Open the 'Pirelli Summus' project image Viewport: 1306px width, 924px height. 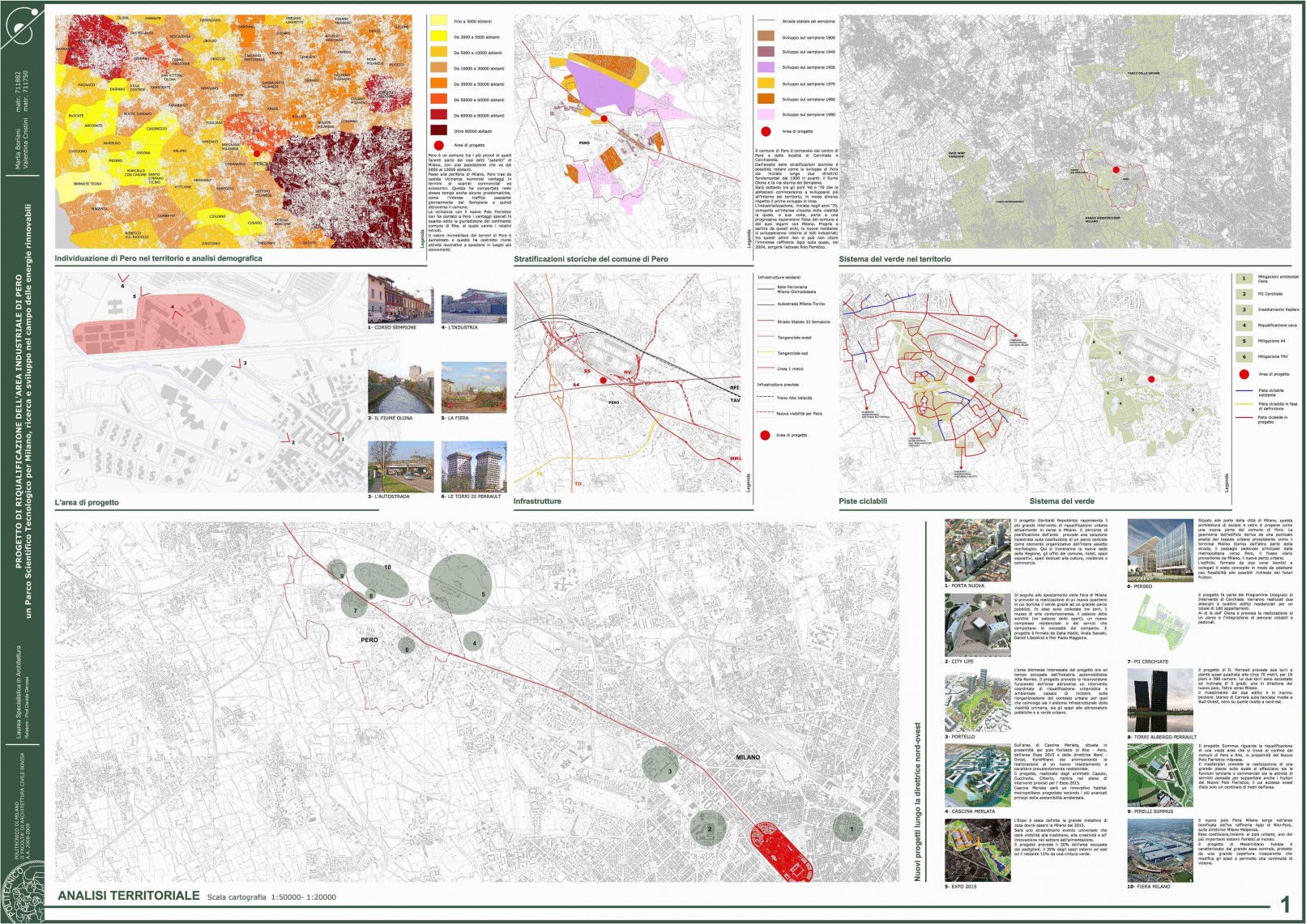pyautogui.click(x=1160, y=776)
